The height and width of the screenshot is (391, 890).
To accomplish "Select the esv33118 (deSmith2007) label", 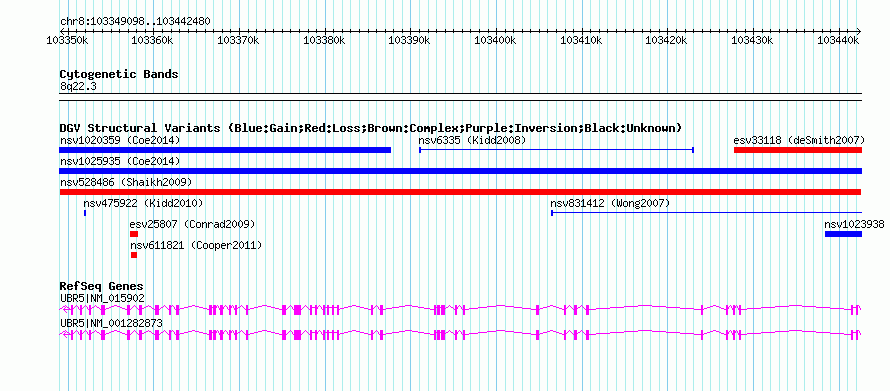I will (x=799, y=140).
